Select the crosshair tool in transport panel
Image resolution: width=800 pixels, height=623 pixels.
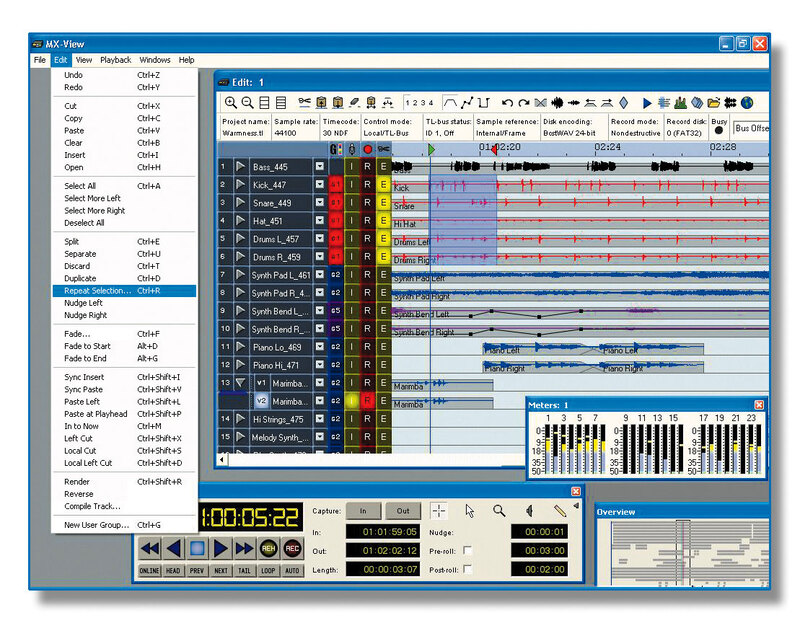tap(439, 511)
